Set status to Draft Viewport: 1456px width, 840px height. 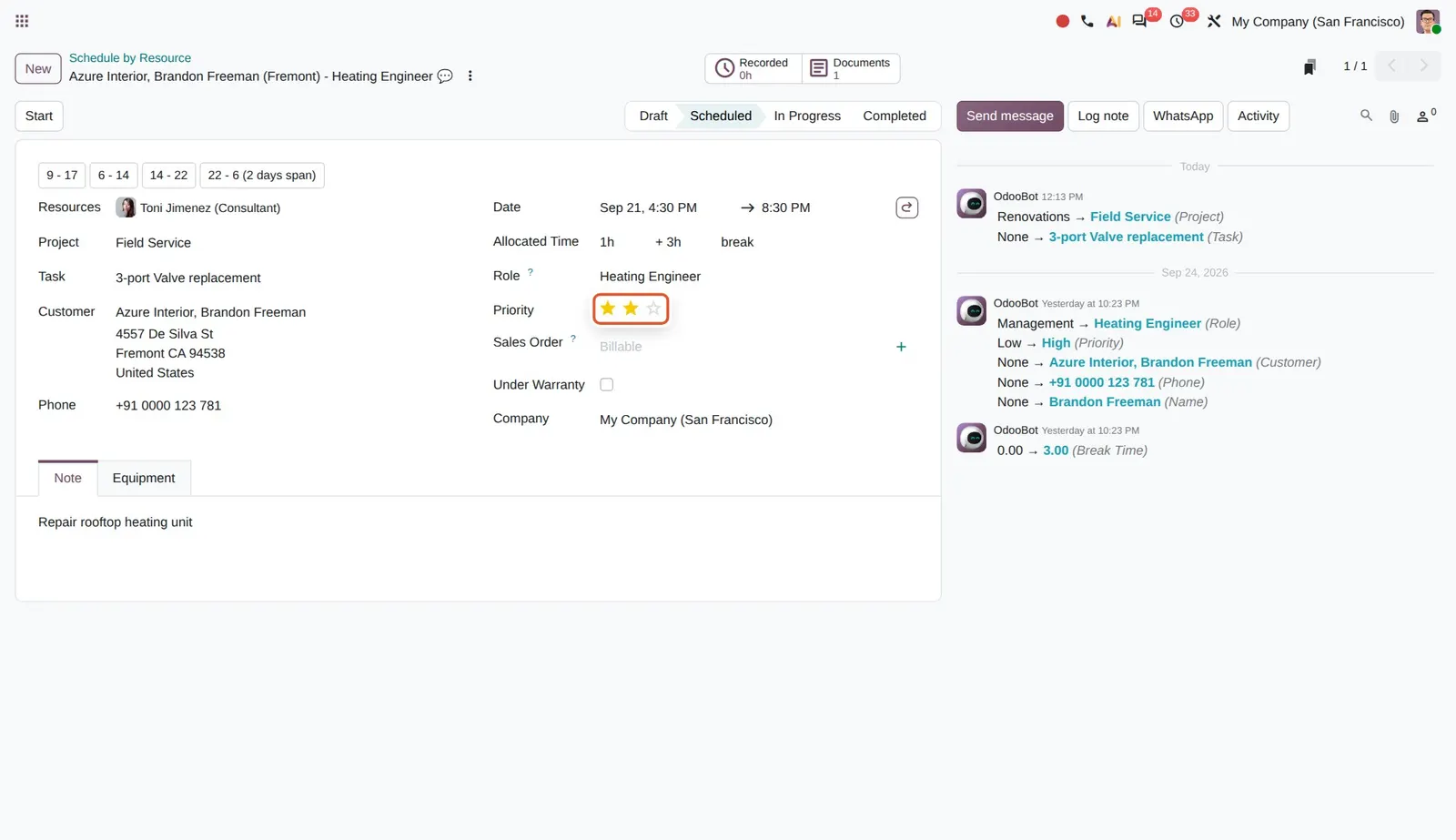[x=653, y=116]
